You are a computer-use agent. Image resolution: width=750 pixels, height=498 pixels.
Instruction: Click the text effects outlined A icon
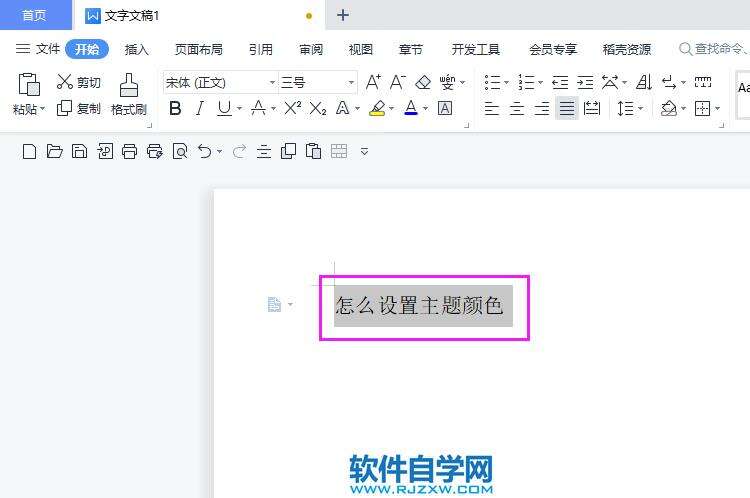point(342,109)
